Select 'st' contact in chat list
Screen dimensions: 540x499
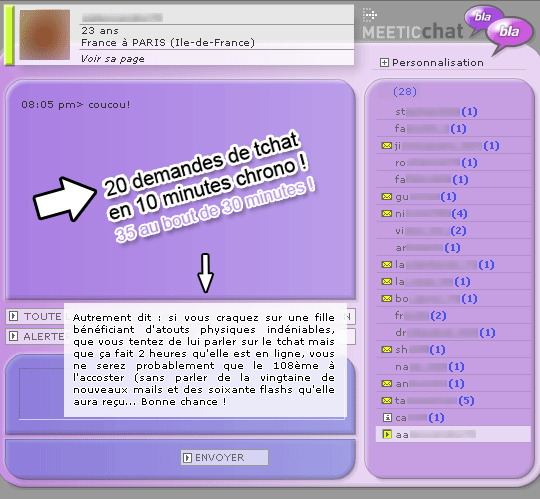pos(436,112)
